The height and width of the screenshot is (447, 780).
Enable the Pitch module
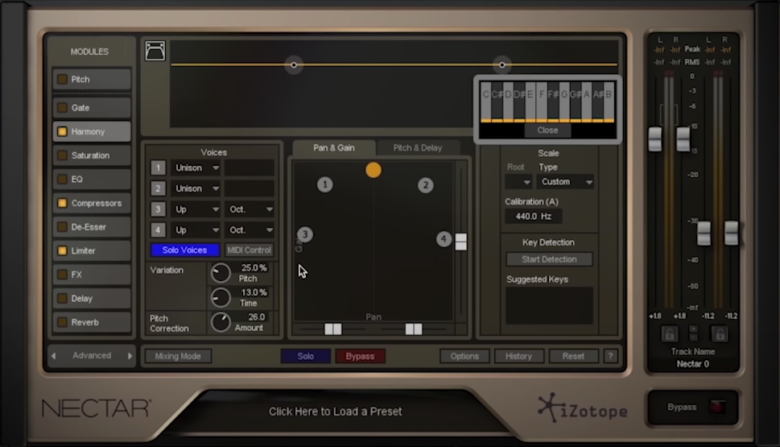62,79
